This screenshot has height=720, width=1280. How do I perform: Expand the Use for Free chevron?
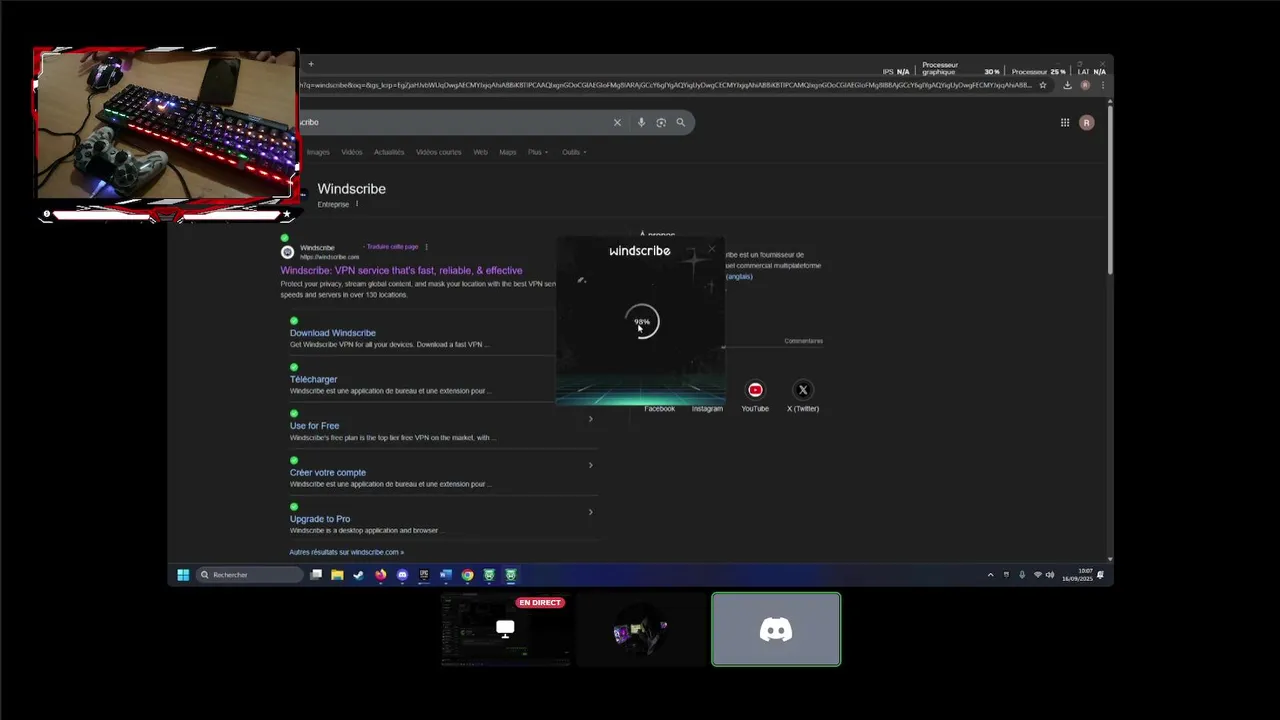590,419
